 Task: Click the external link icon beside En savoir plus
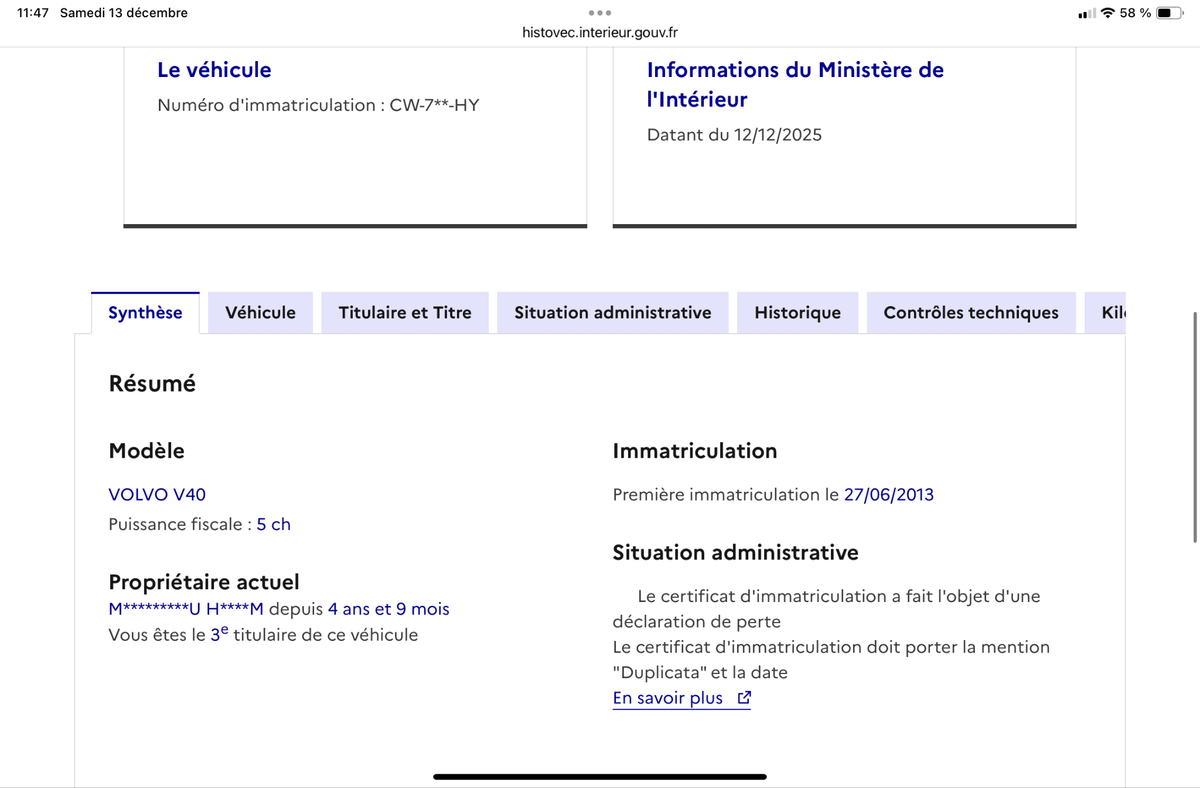(x=743, y=698)
